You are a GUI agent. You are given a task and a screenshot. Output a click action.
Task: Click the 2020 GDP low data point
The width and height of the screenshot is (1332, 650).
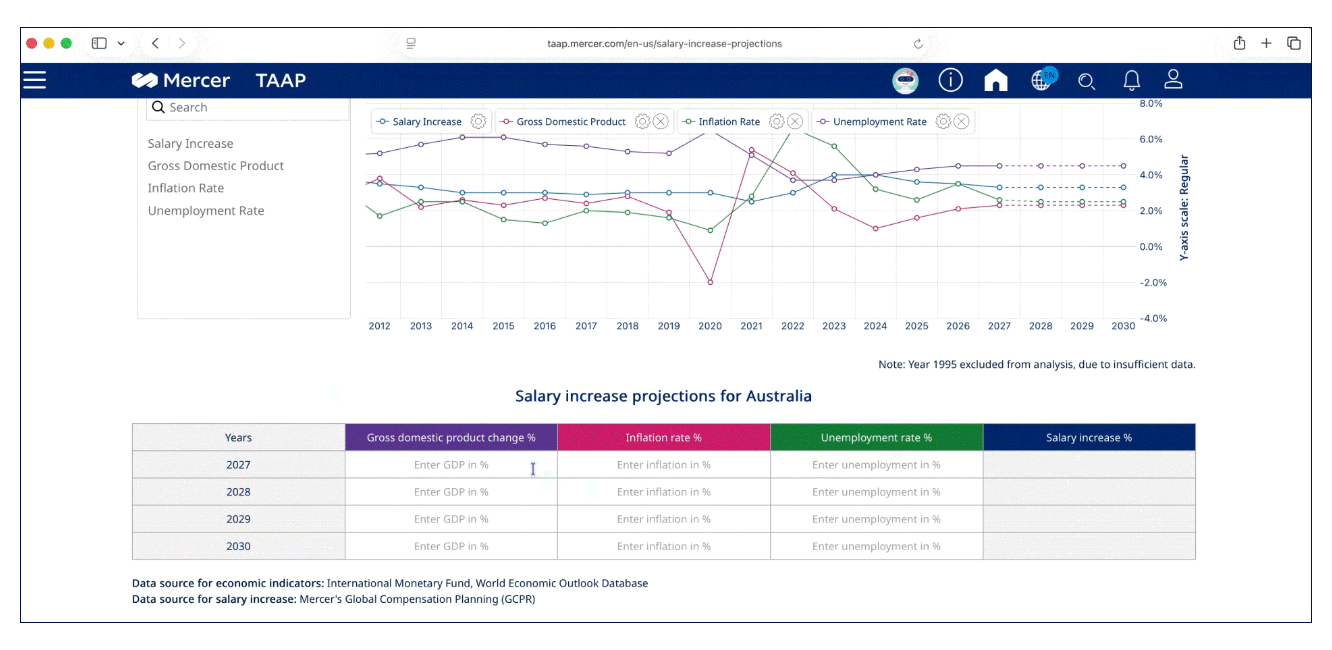click(710, 282)
